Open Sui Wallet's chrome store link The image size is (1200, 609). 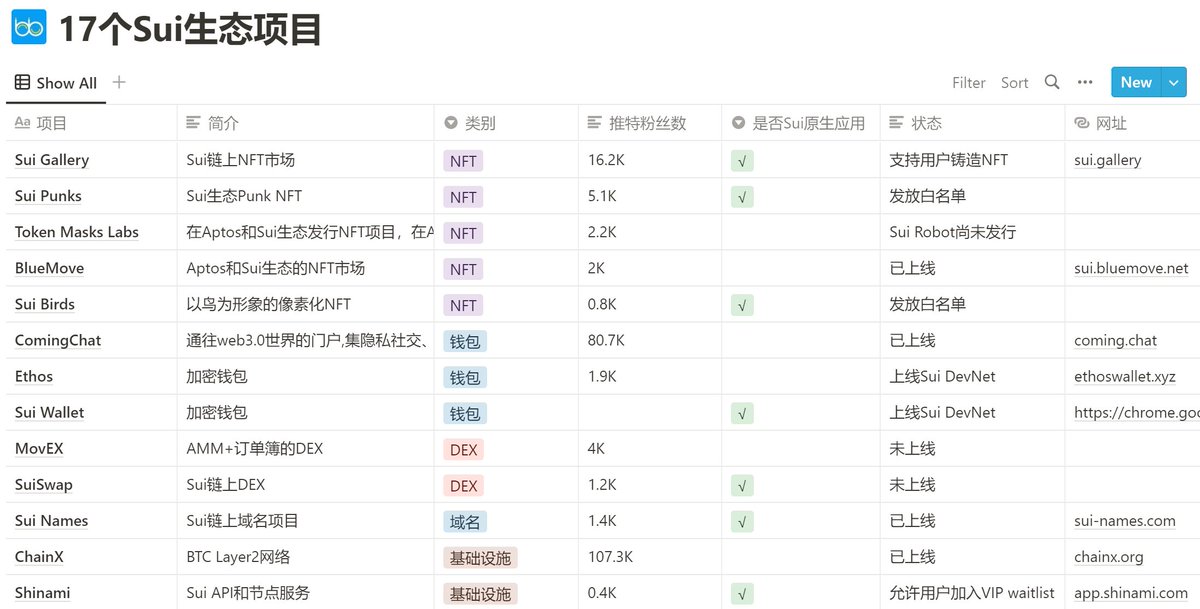coord(1137,412)
